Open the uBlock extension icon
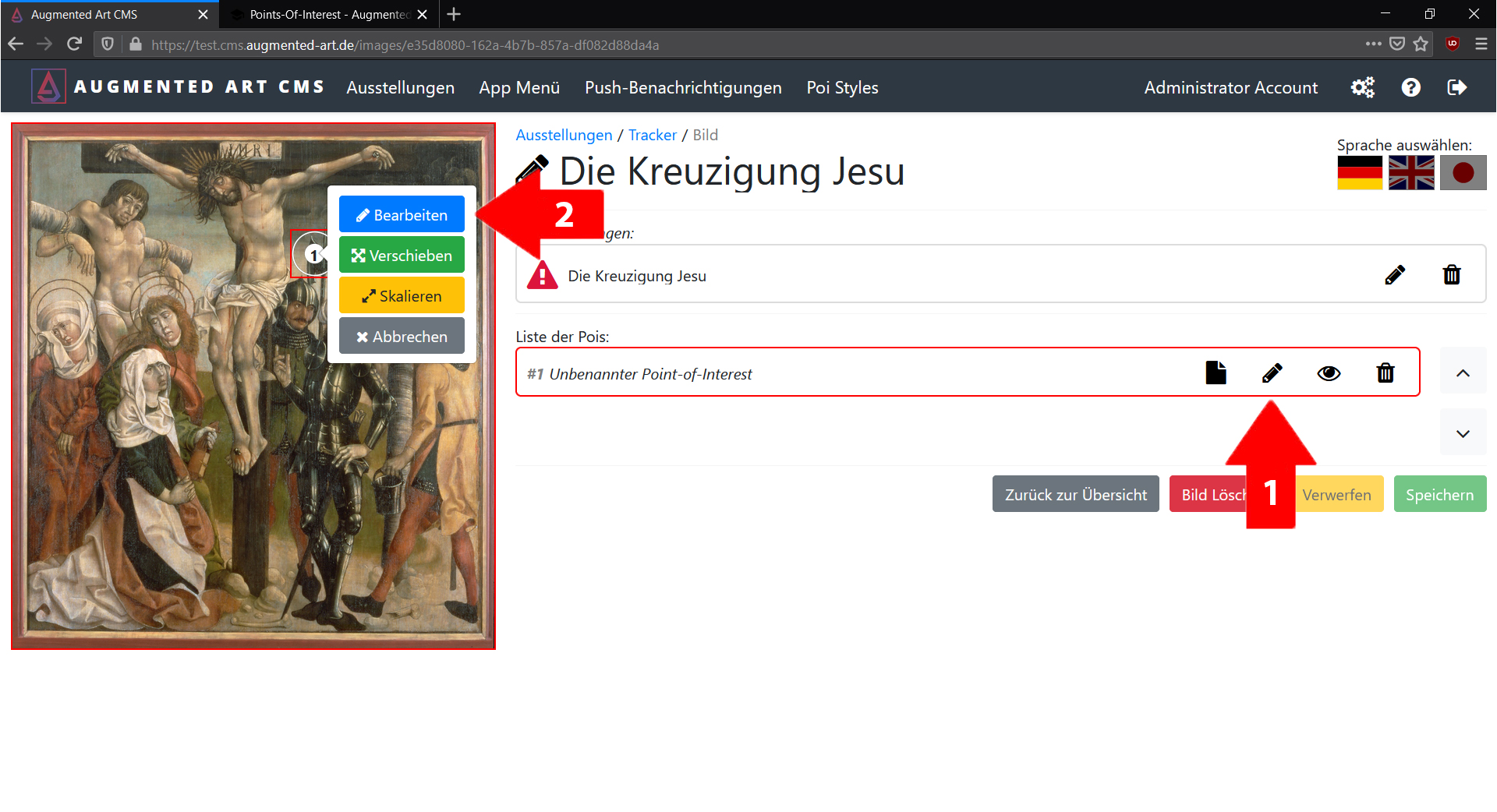This screenshot has width=1497, height=812. [1452, 44]
